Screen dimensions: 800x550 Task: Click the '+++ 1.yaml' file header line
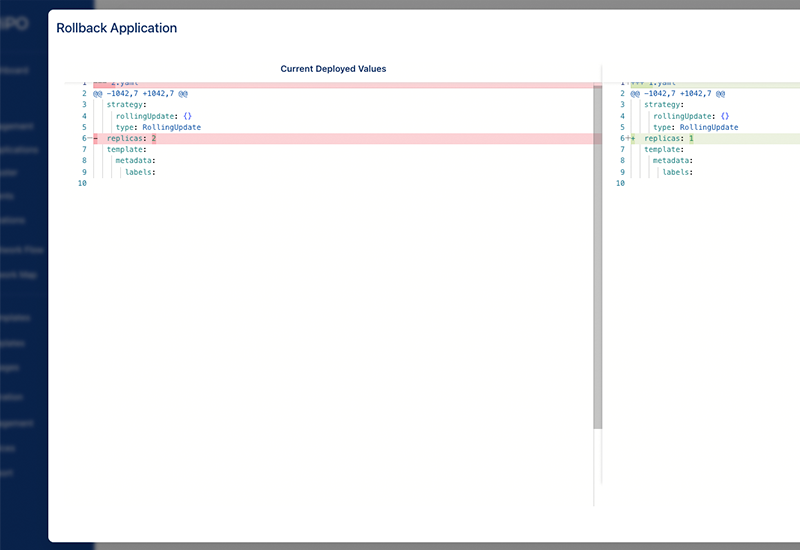pyautogui.click(x=653, y=83)
